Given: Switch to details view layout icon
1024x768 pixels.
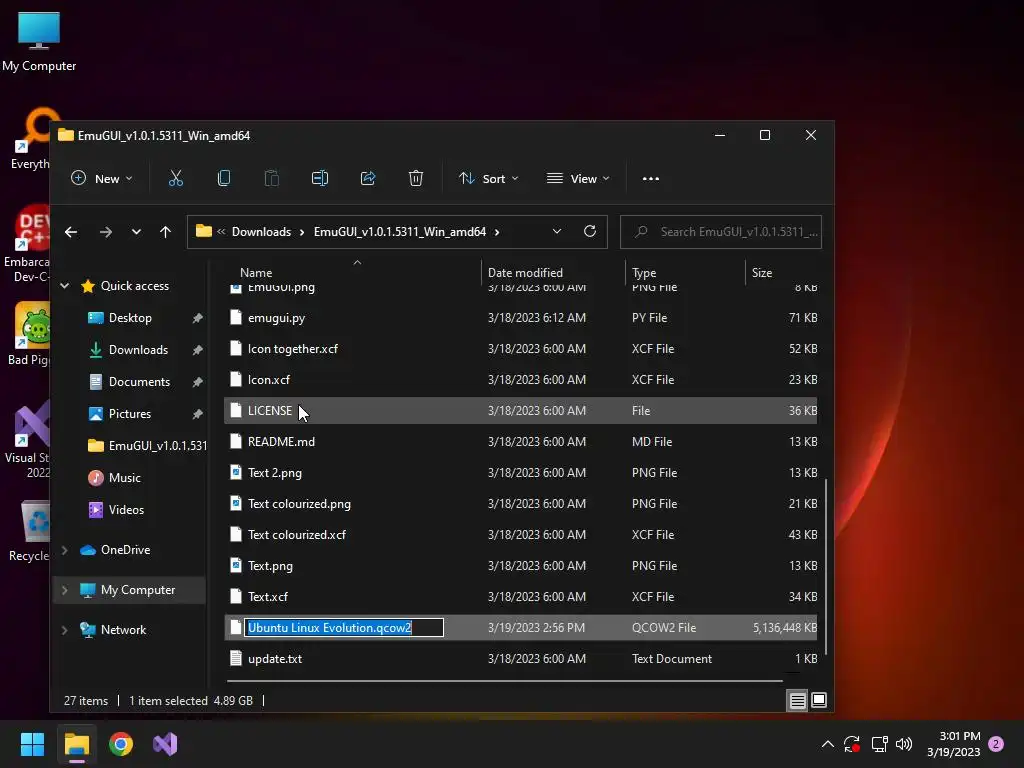Looking at the screenshot, I should point(797,701).
